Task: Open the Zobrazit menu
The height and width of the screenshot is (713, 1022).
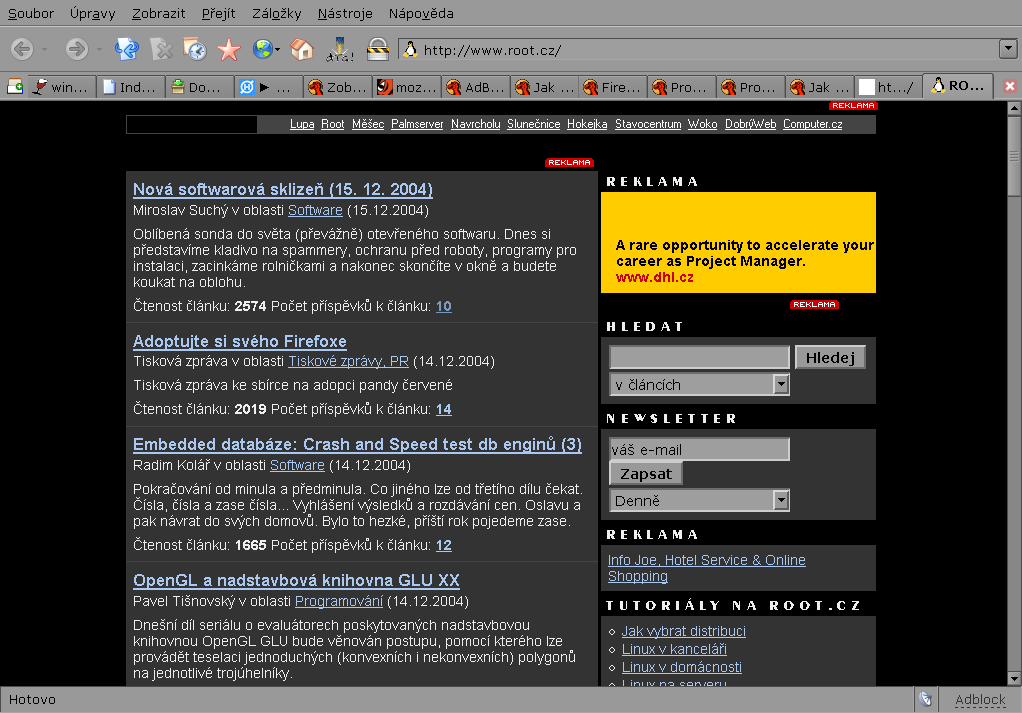Action: click(x=158, y=13)
